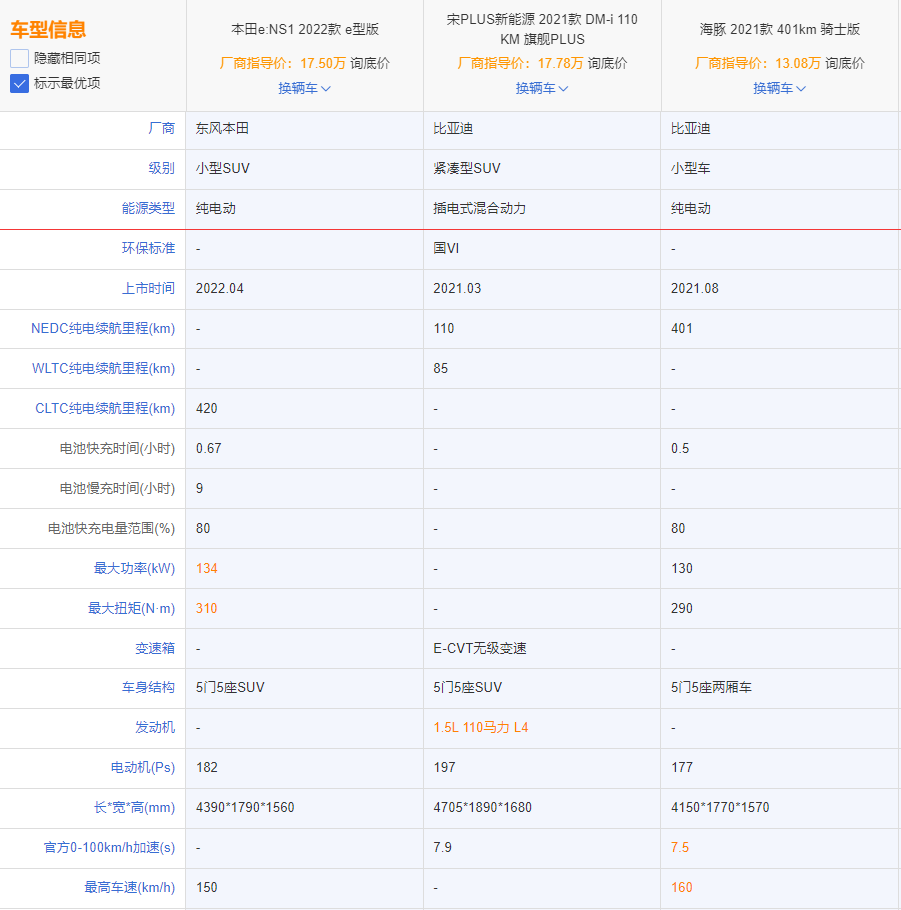901x910 pixels.
Task: Click the 环保标准 row label
Action: point(148,248)
